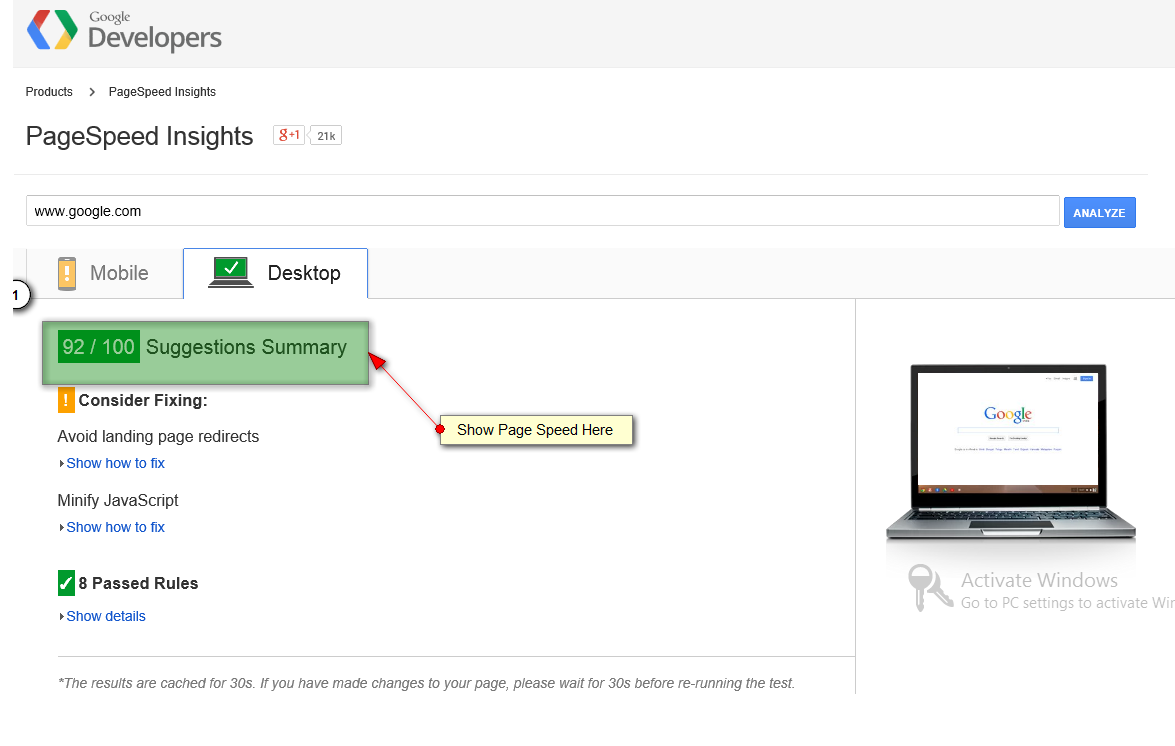Click the Google +1 button
This screenshot has height=746, width=1175.
point(289,135)
